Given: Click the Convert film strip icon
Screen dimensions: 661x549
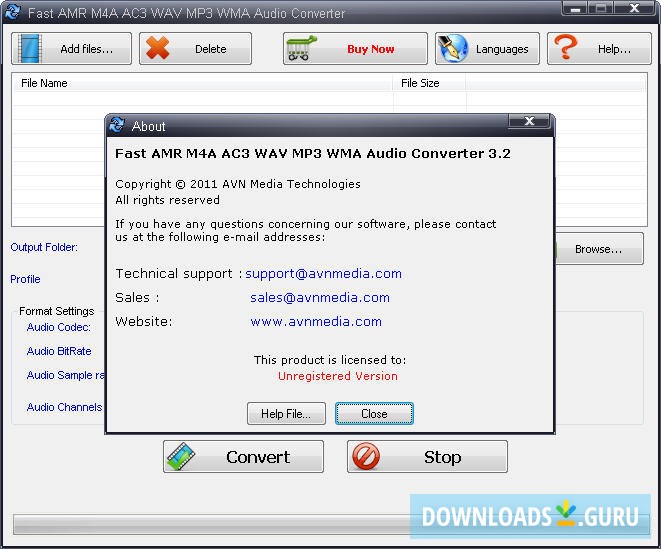Looking at the screenshot, I should point(180,456).
